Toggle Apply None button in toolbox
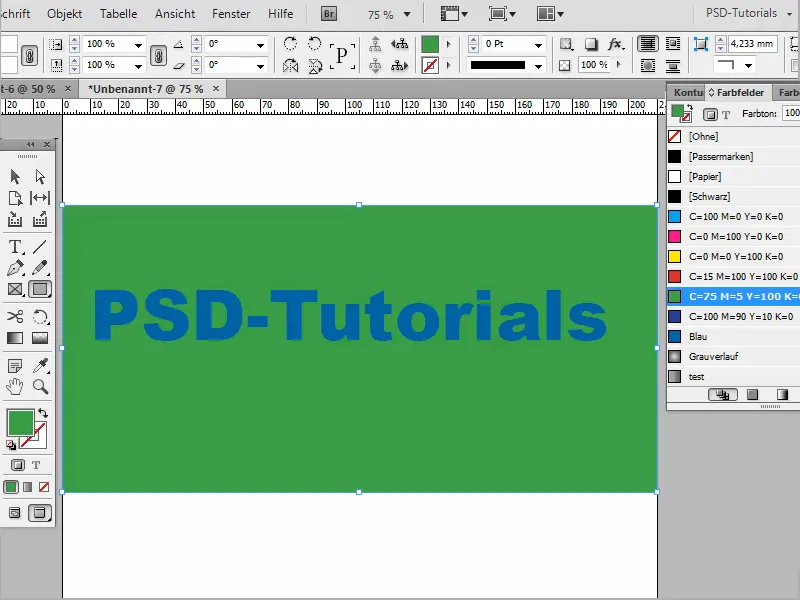 tap(44, 487)
